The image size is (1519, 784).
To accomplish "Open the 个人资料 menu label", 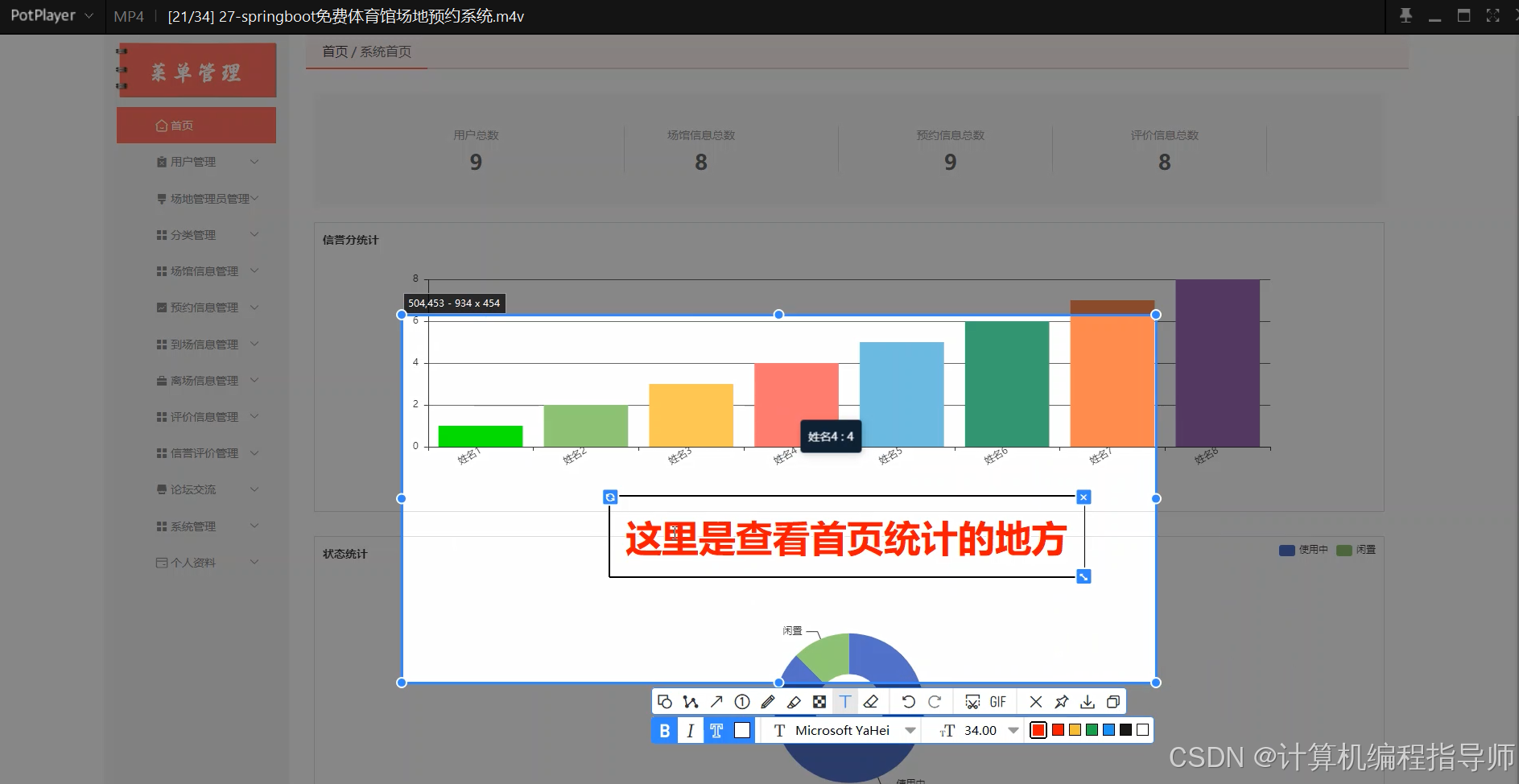I will tap(193, 563).
